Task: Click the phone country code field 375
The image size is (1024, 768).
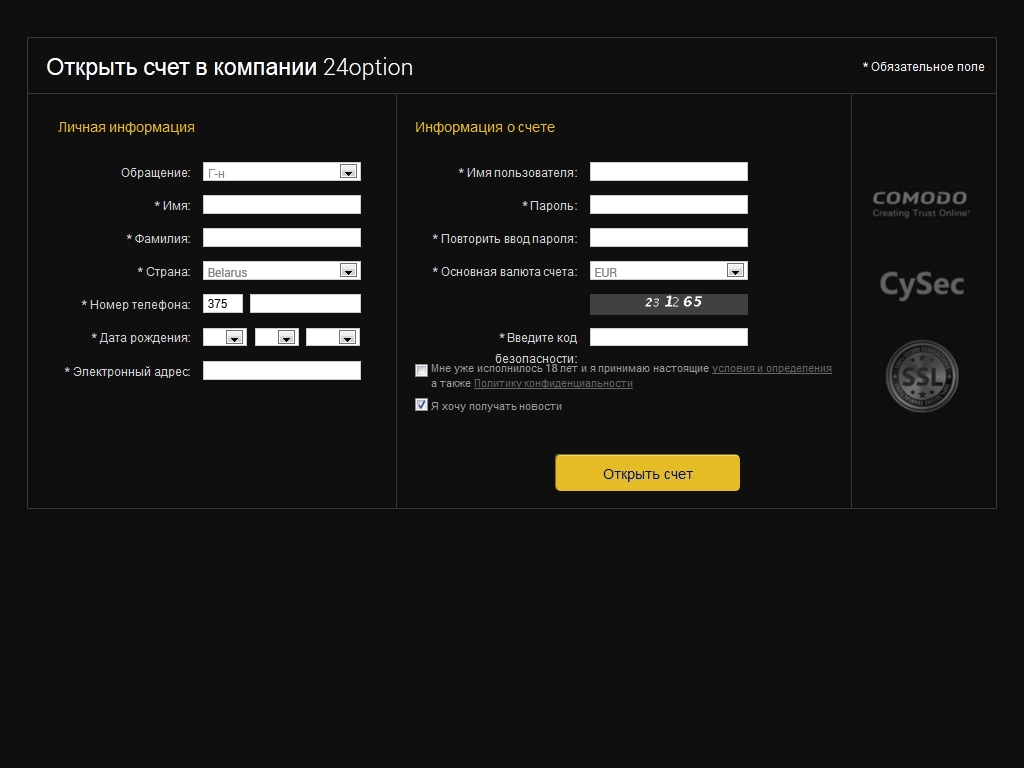Action: (x=223, y=304)
